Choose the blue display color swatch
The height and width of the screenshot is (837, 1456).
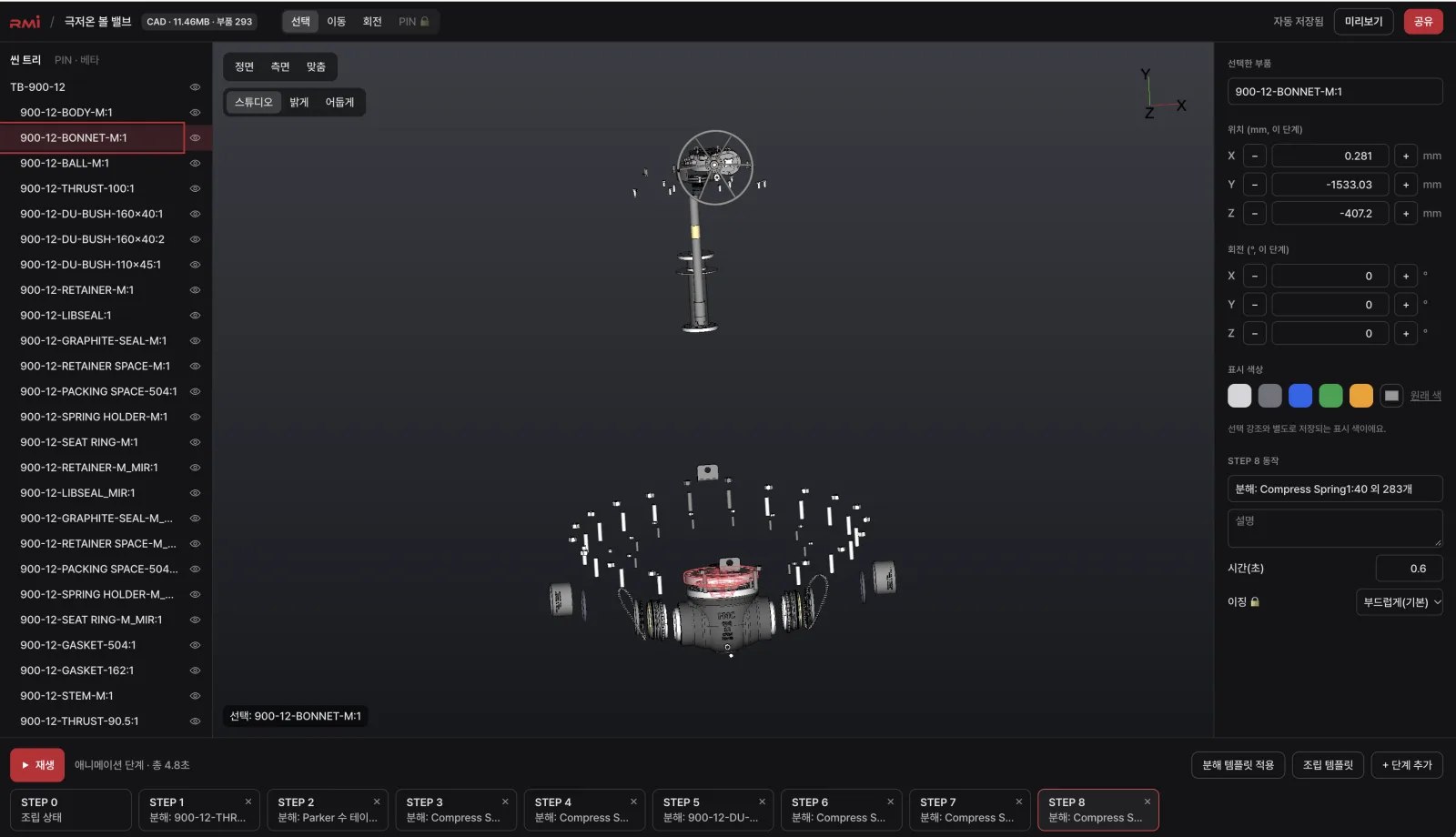(1300, 396)
